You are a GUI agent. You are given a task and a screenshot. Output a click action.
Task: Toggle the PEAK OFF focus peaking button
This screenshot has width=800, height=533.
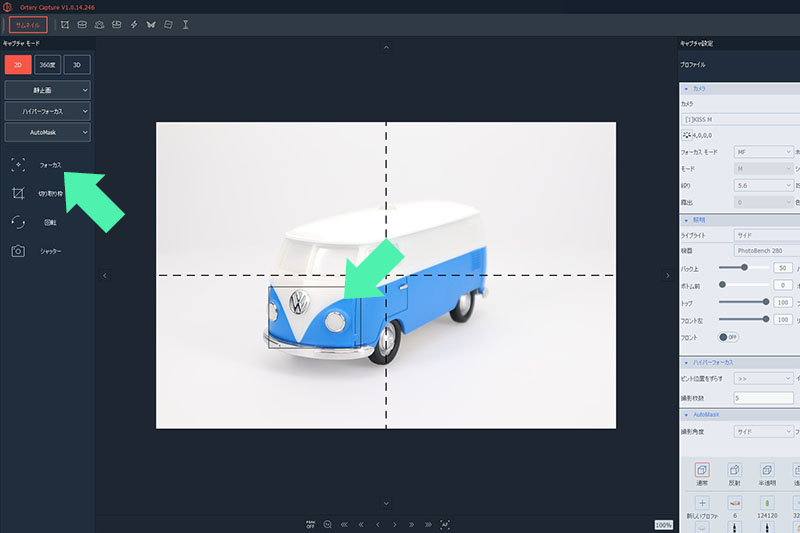tap(309, 524)
